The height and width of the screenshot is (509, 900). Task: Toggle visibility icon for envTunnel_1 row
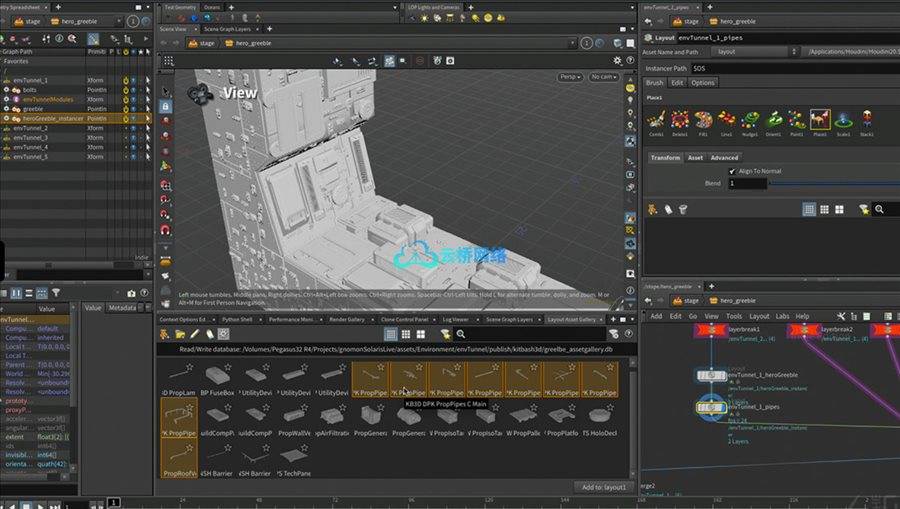[x=134, y=80]
